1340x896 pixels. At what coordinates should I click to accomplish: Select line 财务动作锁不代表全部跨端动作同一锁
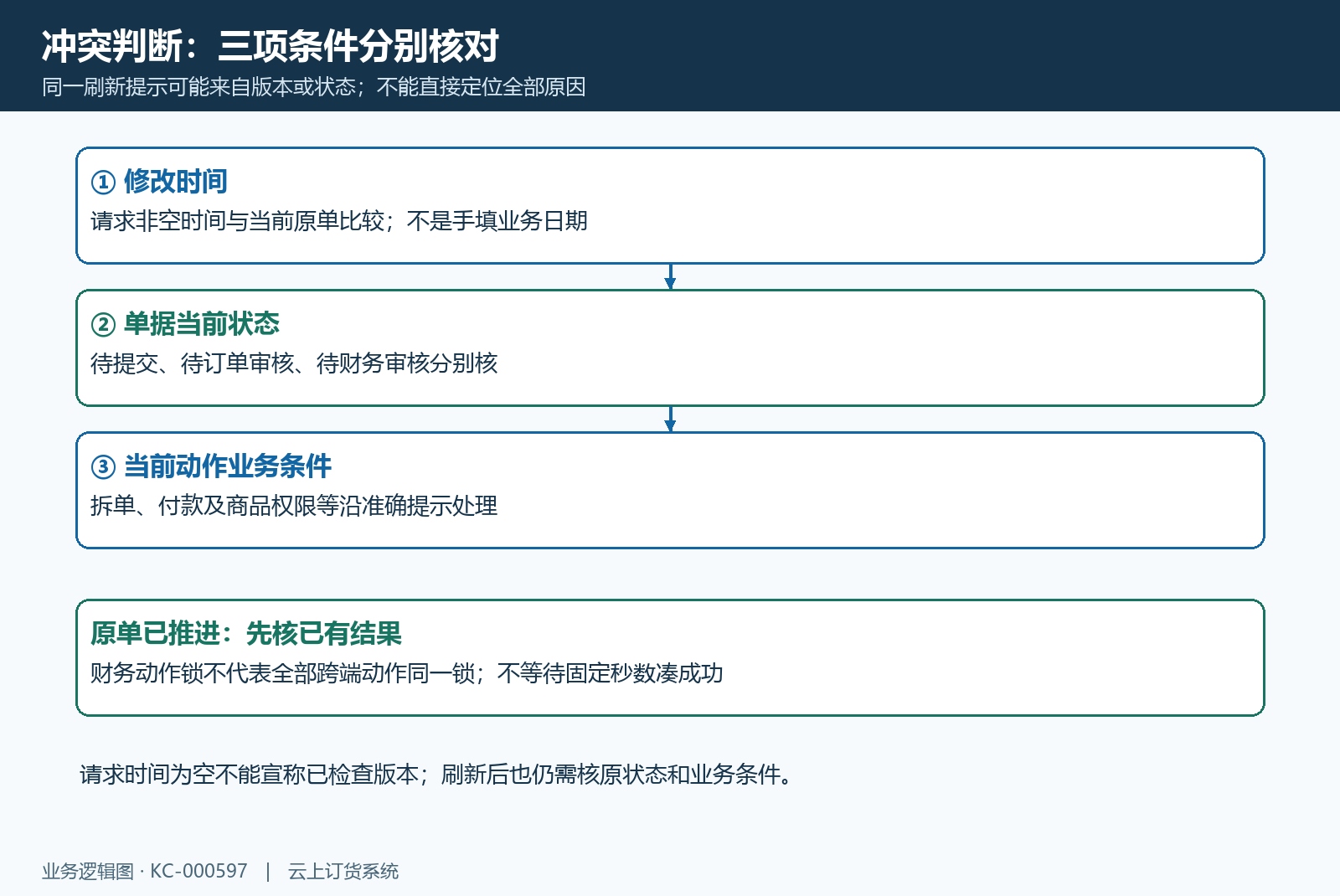tap(407, 673)
